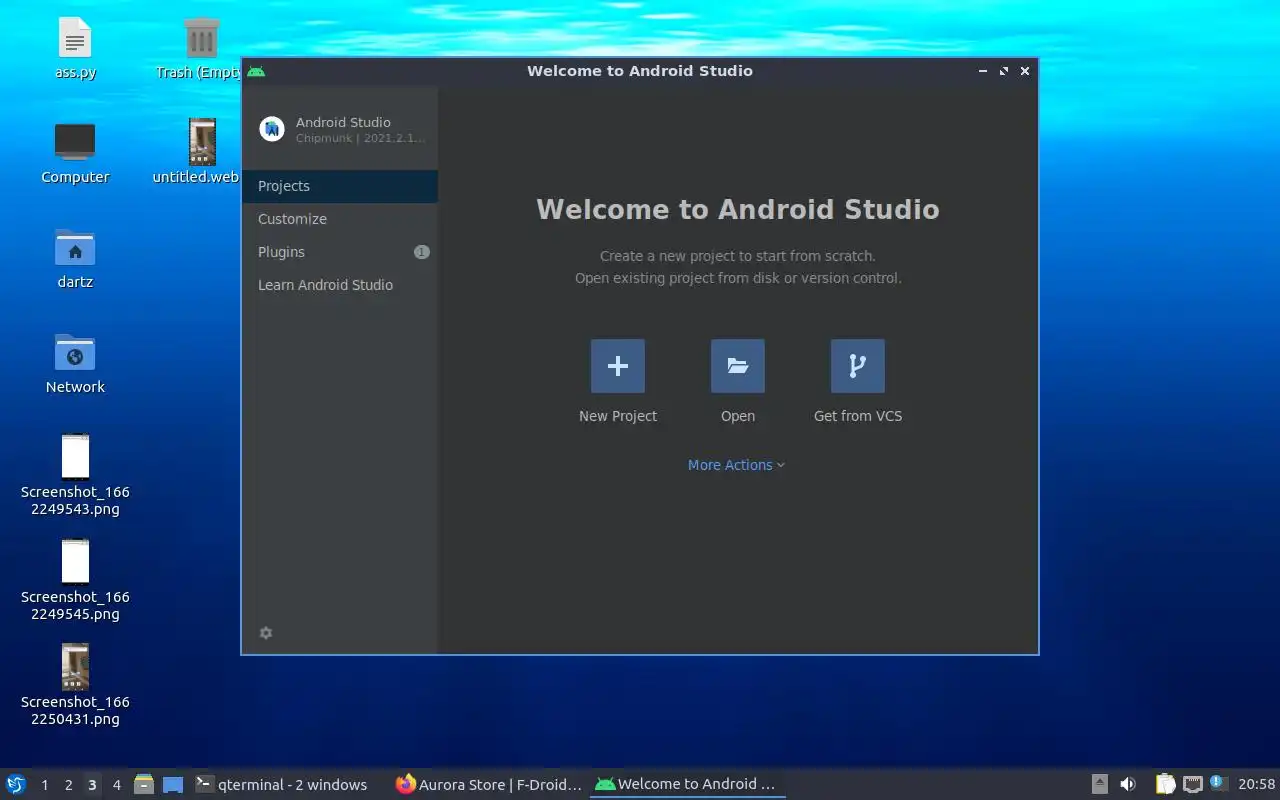Viewport: 1280px width, 800px height.
Task: Select the Trash icon on desktop
Action: [x=201, y=48]
